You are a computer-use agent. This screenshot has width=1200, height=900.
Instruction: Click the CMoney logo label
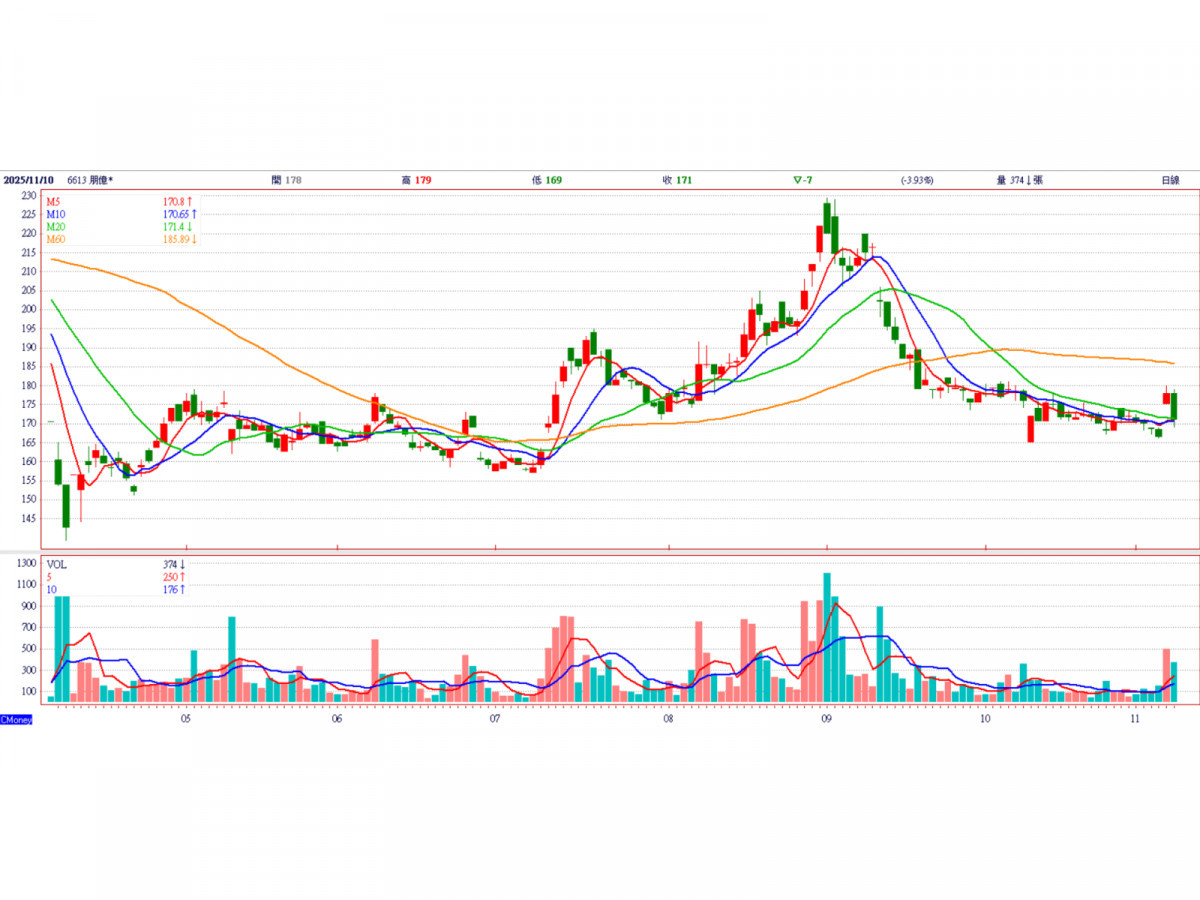16,719
